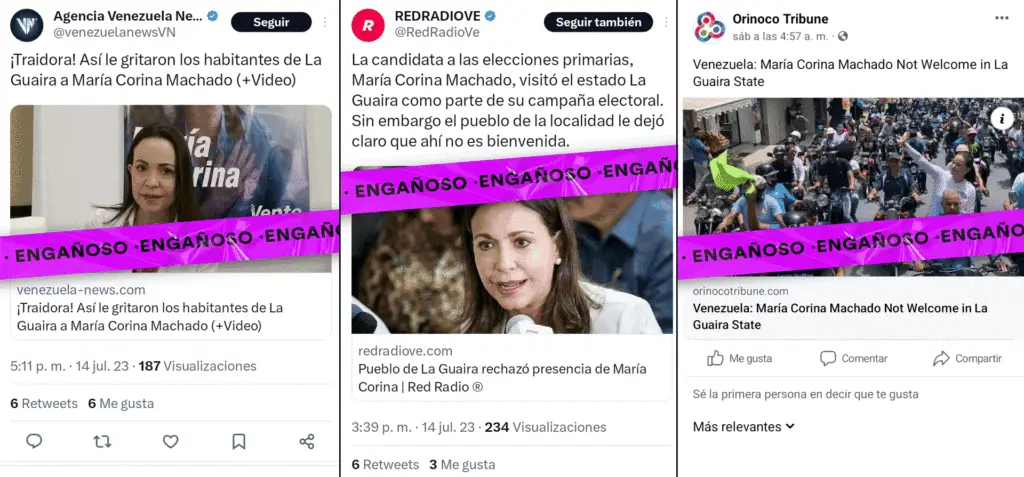Open the motorcycle crowd photo thumbnail
1024x477 pixels.
coord(853,187)
